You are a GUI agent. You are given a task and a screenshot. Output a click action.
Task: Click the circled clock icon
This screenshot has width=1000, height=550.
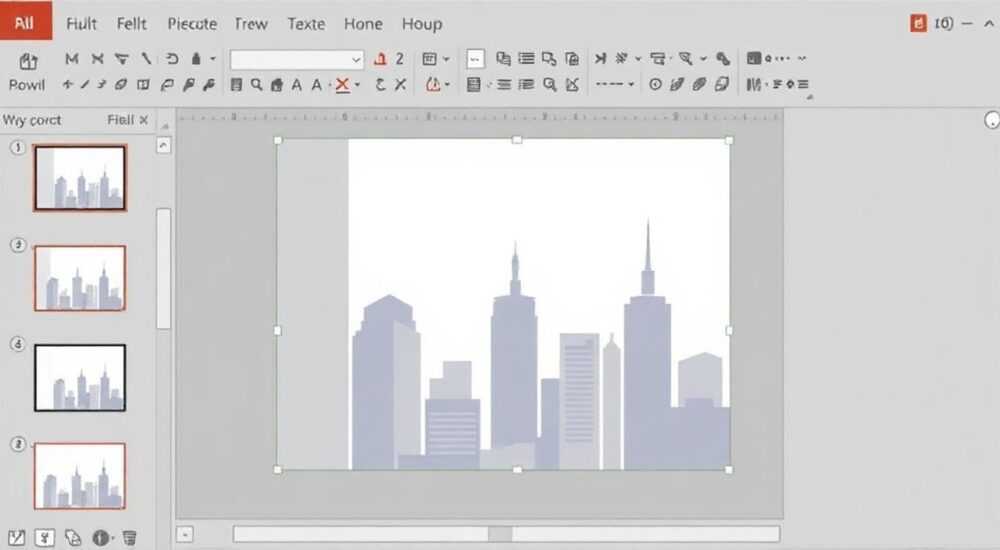[x=655, y=84]
